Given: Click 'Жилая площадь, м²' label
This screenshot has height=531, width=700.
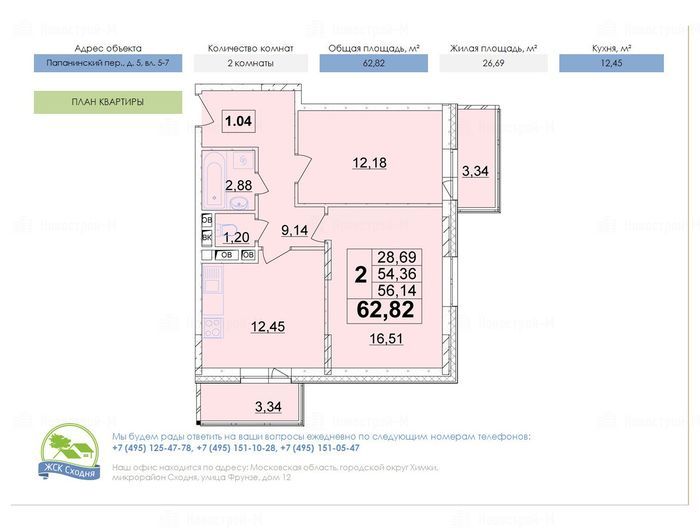Looking at the screenshot, I should [493, 48].
